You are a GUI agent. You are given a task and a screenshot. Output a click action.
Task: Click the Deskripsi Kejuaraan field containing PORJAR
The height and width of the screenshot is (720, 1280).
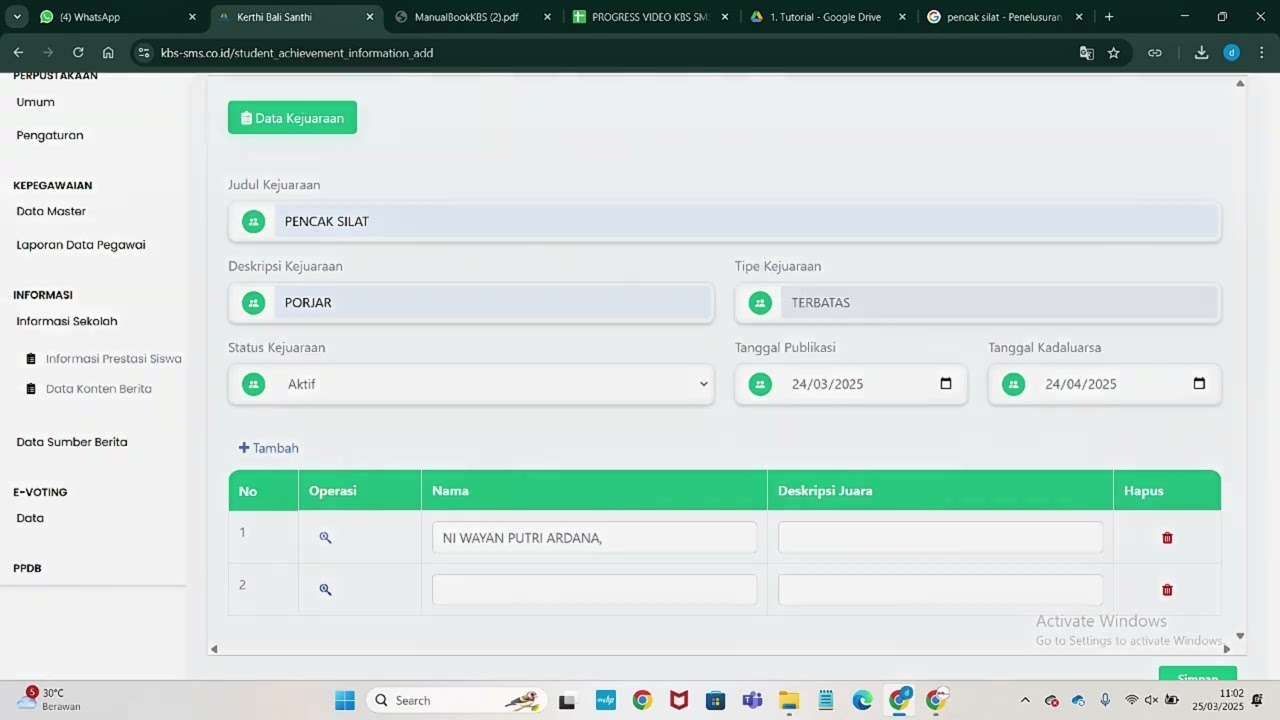471,303
